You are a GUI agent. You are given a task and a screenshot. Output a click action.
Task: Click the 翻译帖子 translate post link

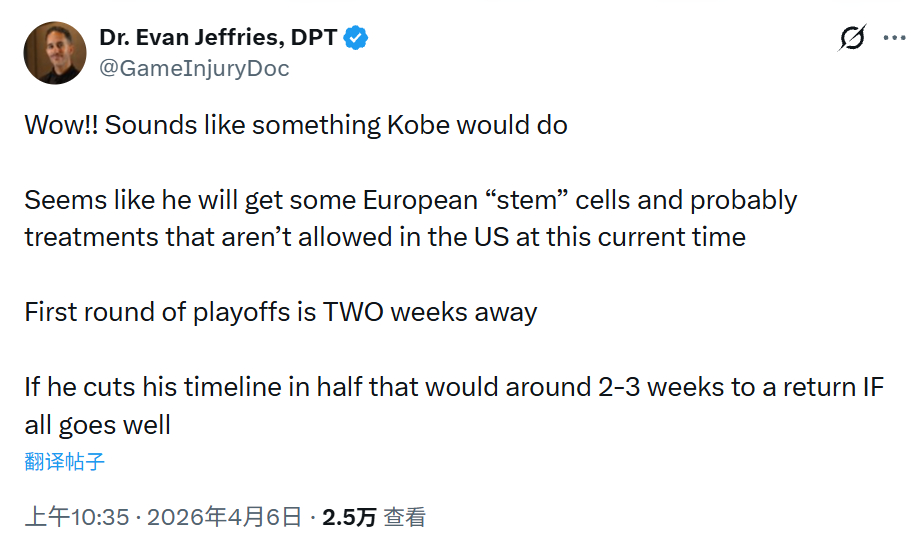(65, 461)
